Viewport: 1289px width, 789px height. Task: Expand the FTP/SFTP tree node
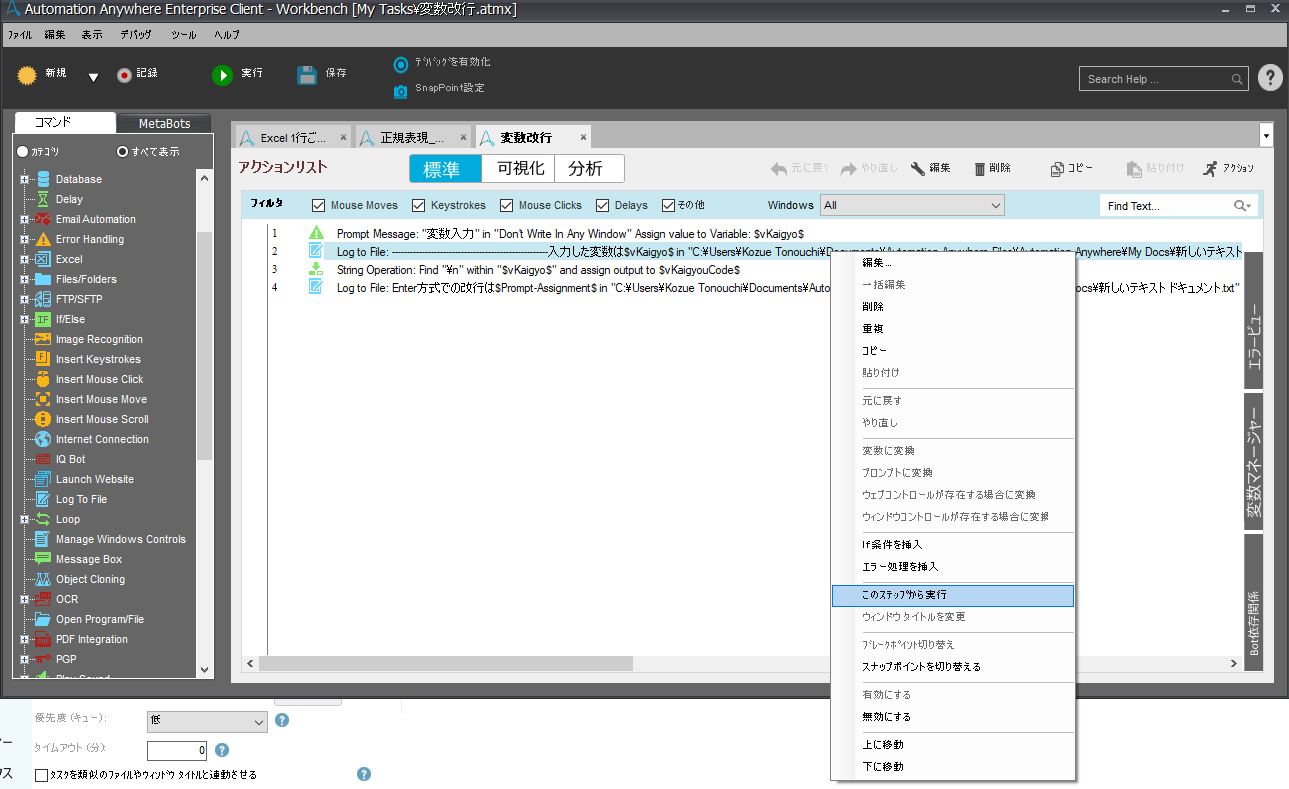tap(24, 299)
